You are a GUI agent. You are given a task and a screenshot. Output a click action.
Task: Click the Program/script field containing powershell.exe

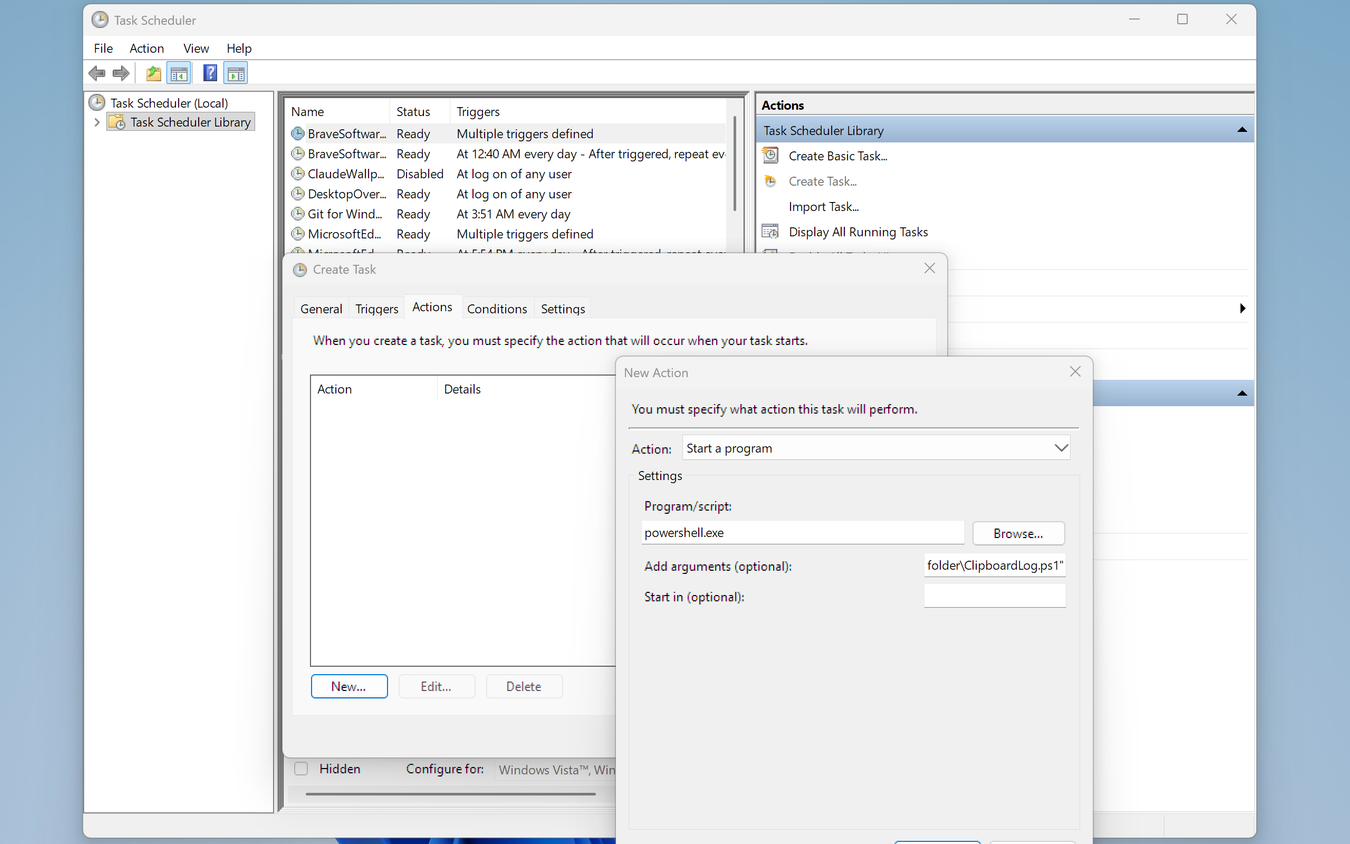tap(803, 533)
